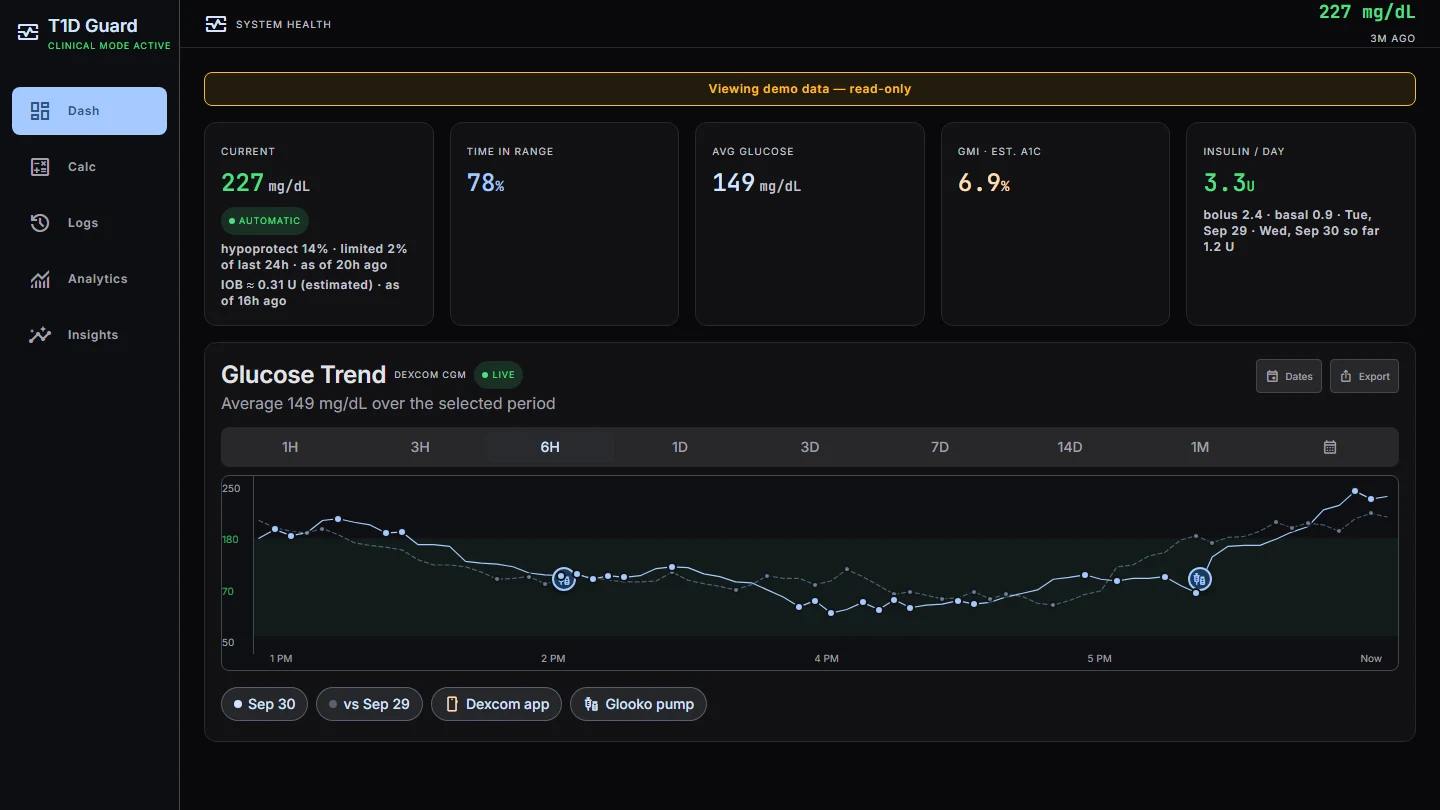Click the Logs history icon
1440x810 pixels.
[x=40, y=223]
